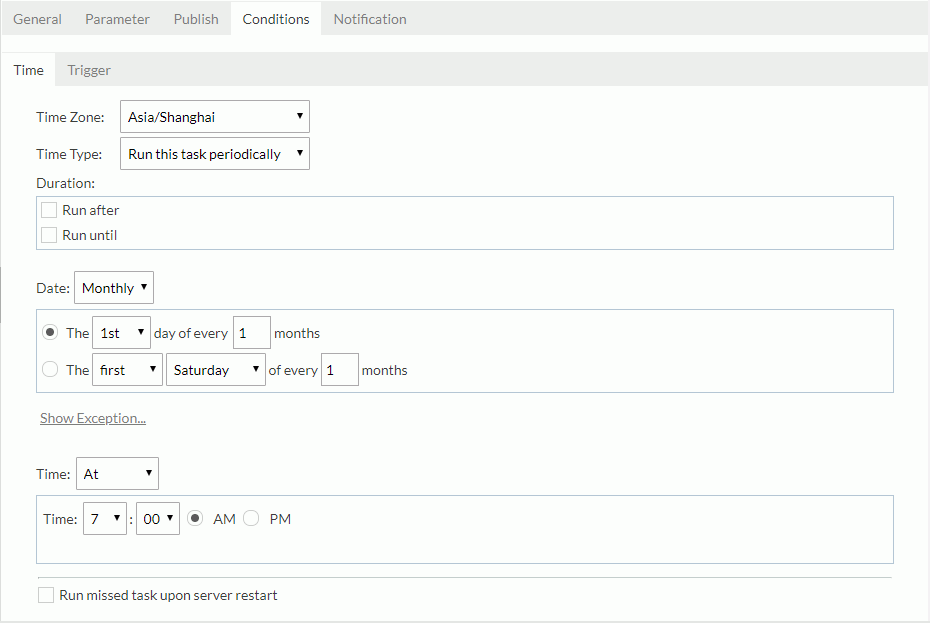Switch the time to PM

[x=251, y=518]
